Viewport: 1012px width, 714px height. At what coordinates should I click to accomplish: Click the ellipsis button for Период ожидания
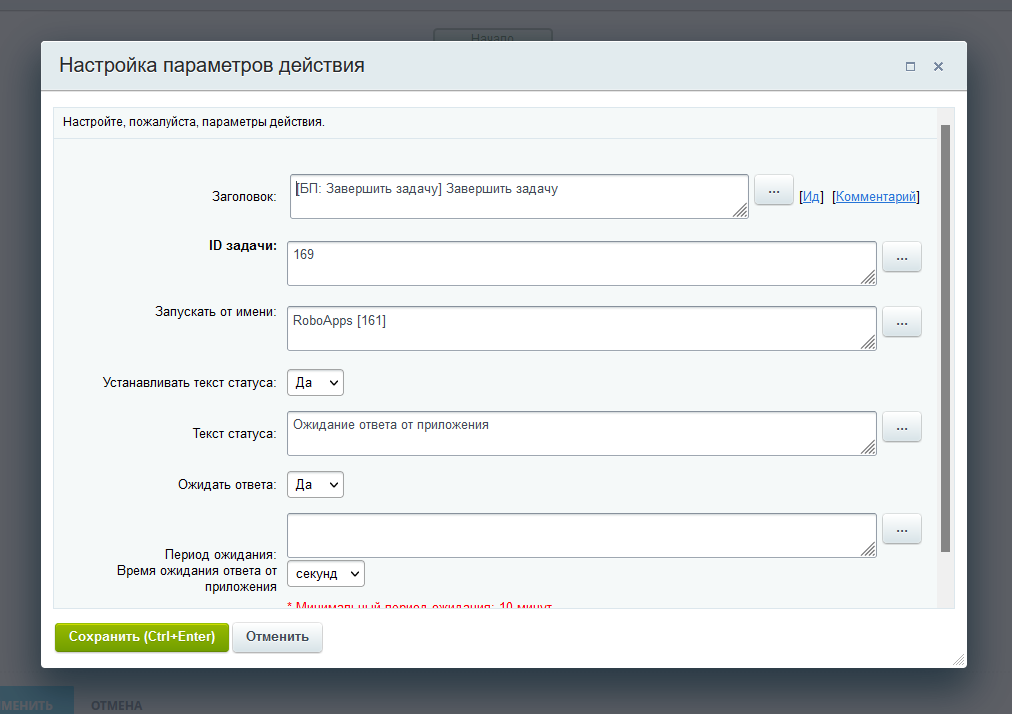901,529
